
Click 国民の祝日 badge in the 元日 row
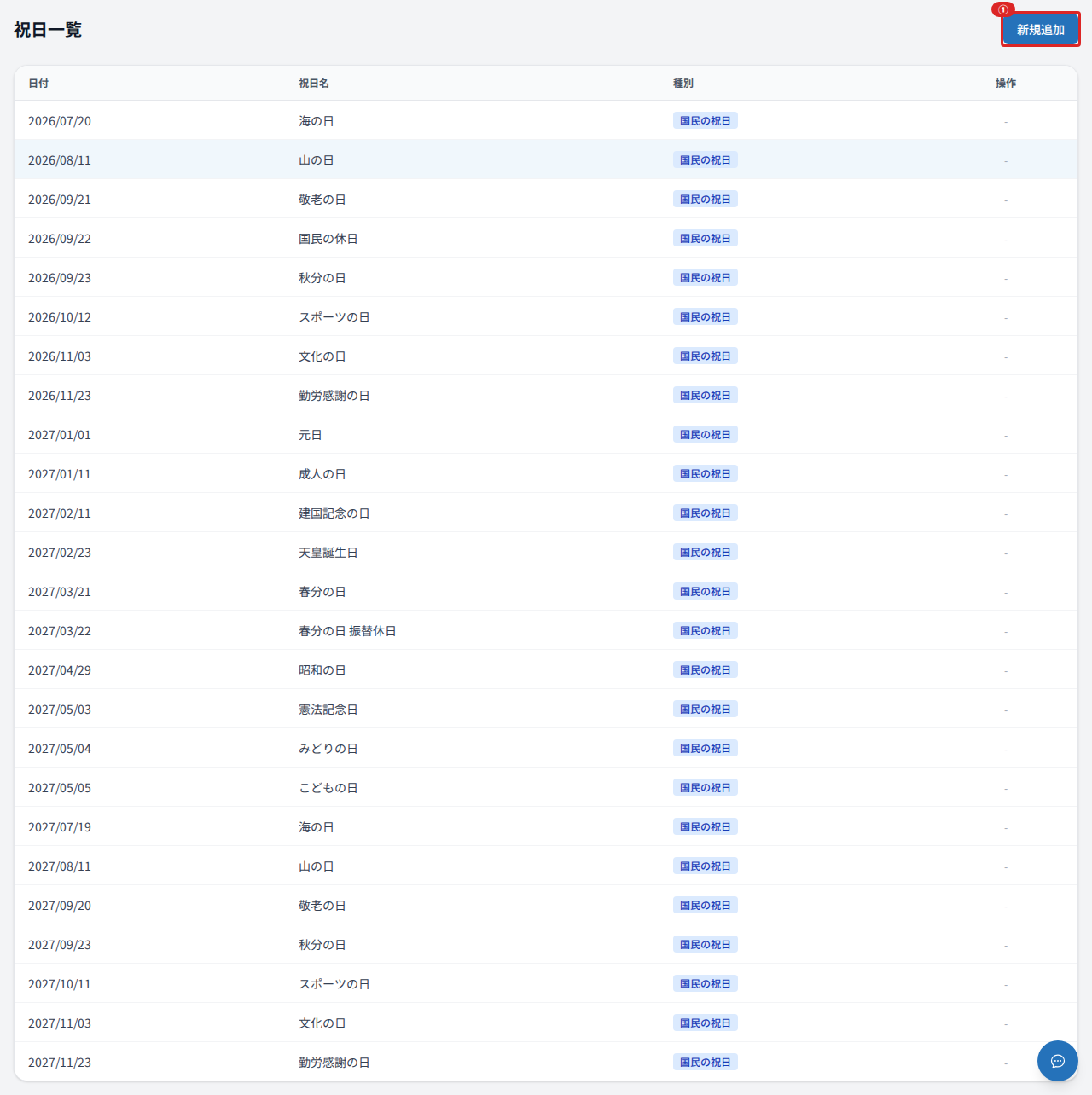coord(706,435)
